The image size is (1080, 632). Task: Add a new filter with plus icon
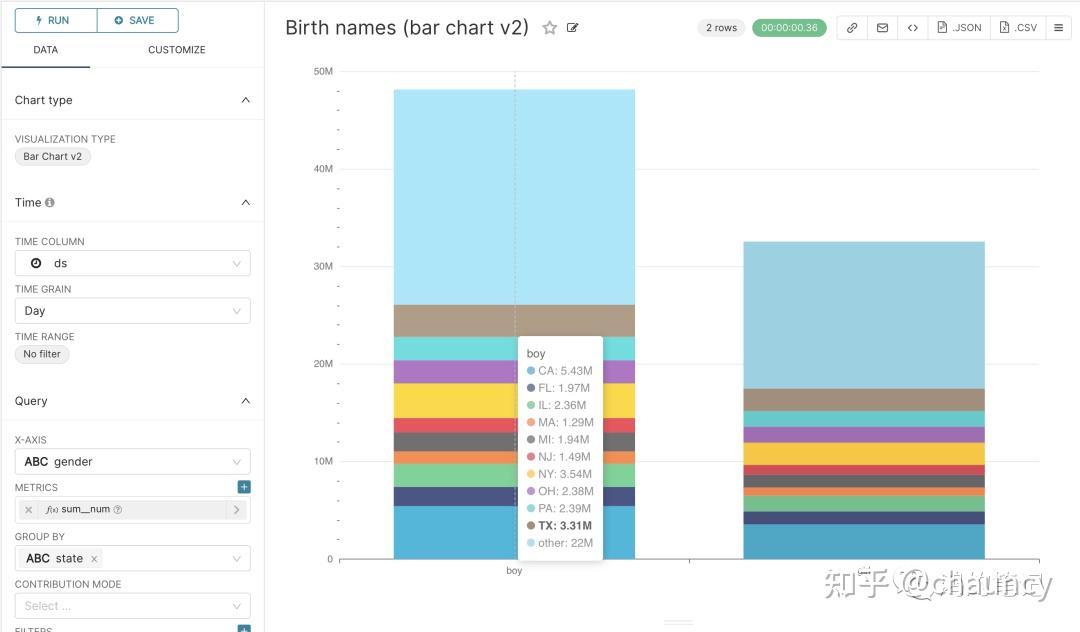244,629
